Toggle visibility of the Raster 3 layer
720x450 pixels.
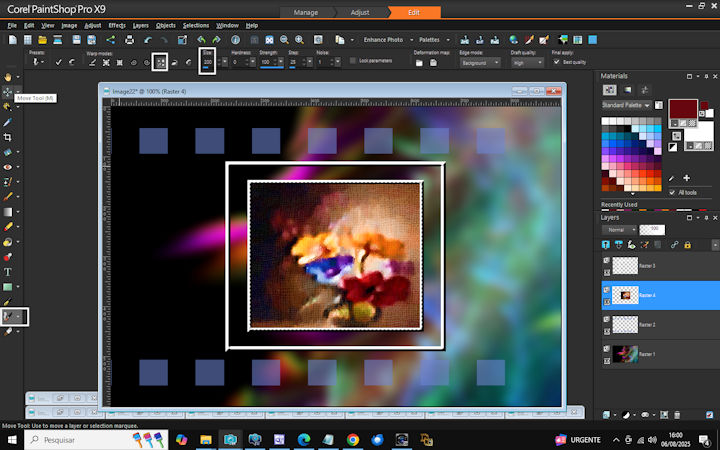(607, 261)
